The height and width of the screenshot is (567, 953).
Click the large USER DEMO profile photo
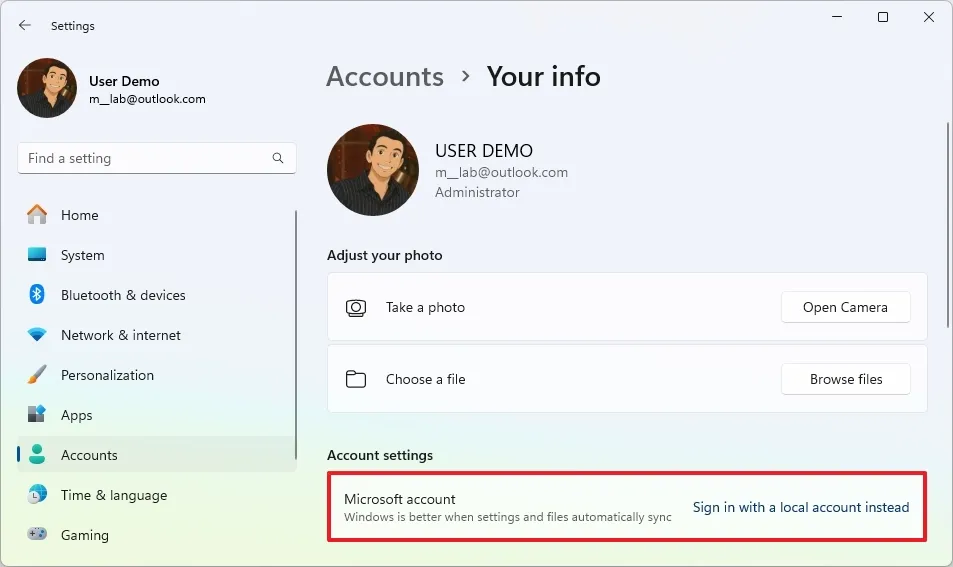click(x=373, y=170)
